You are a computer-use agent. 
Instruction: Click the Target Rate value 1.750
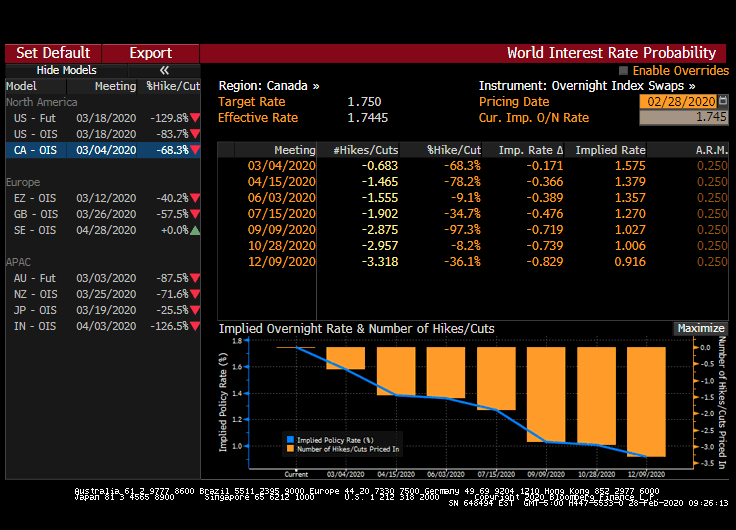coord(364,102)
